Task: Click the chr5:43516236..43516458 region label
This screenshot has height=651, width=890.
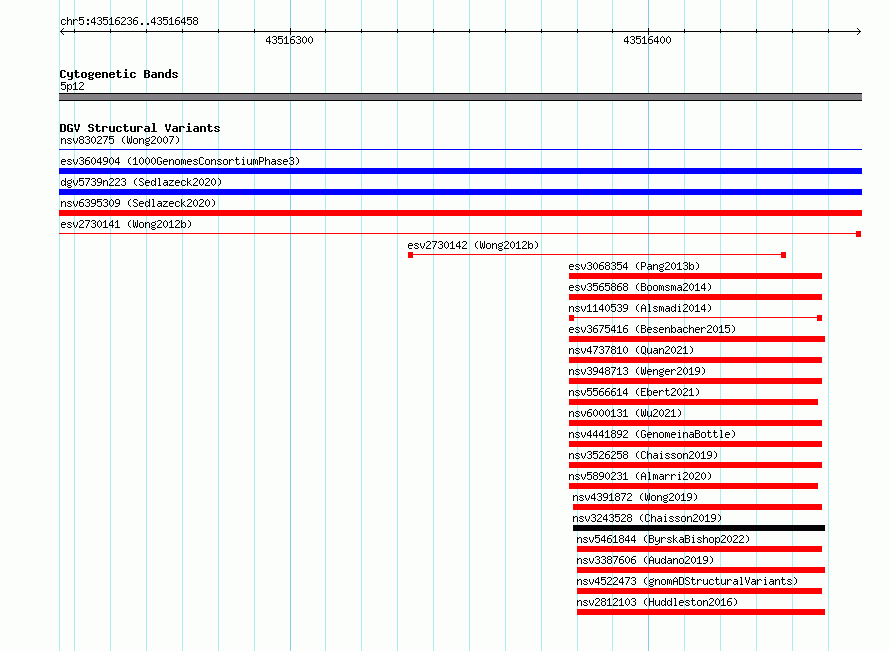Action: (x=129, y=21)
